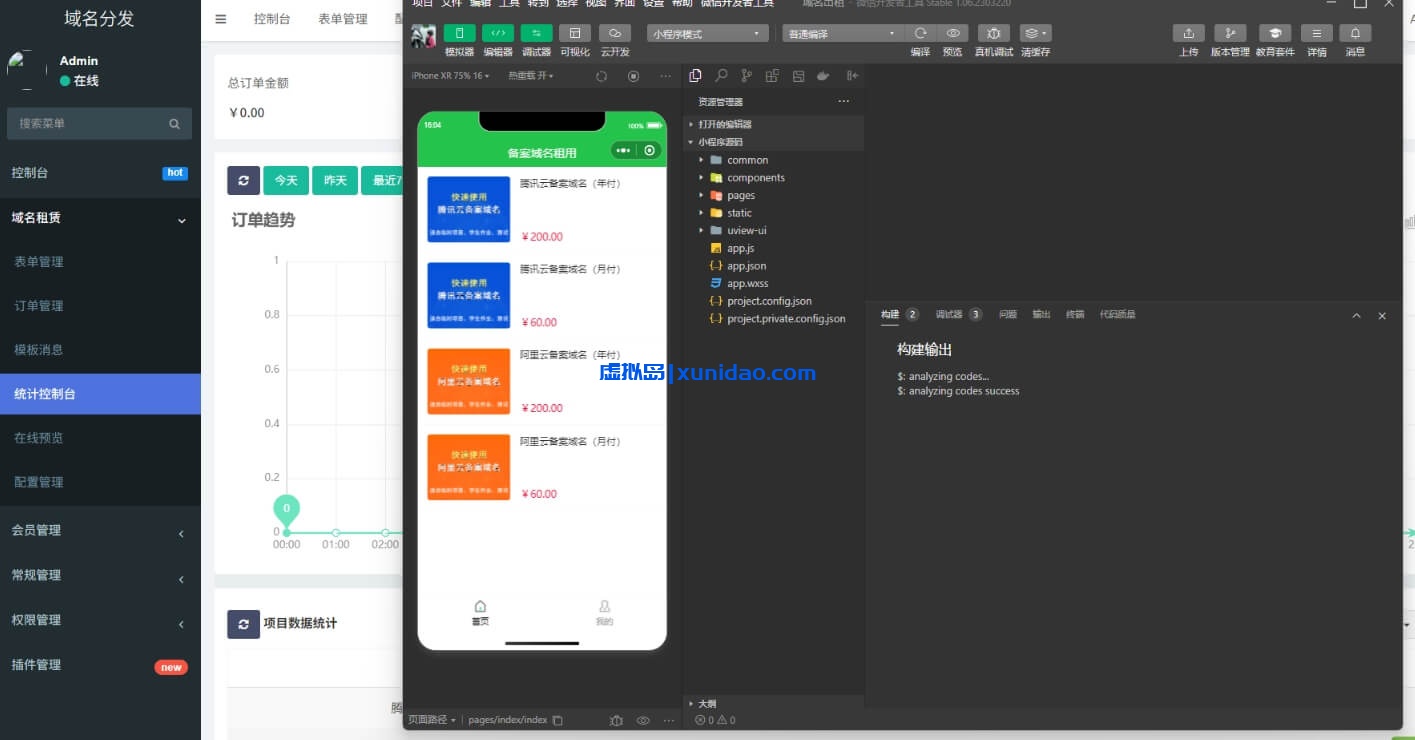Open 版本管理 version control icon
The height and width of the screenshot is (740, 1415).
click(1230, 33)
